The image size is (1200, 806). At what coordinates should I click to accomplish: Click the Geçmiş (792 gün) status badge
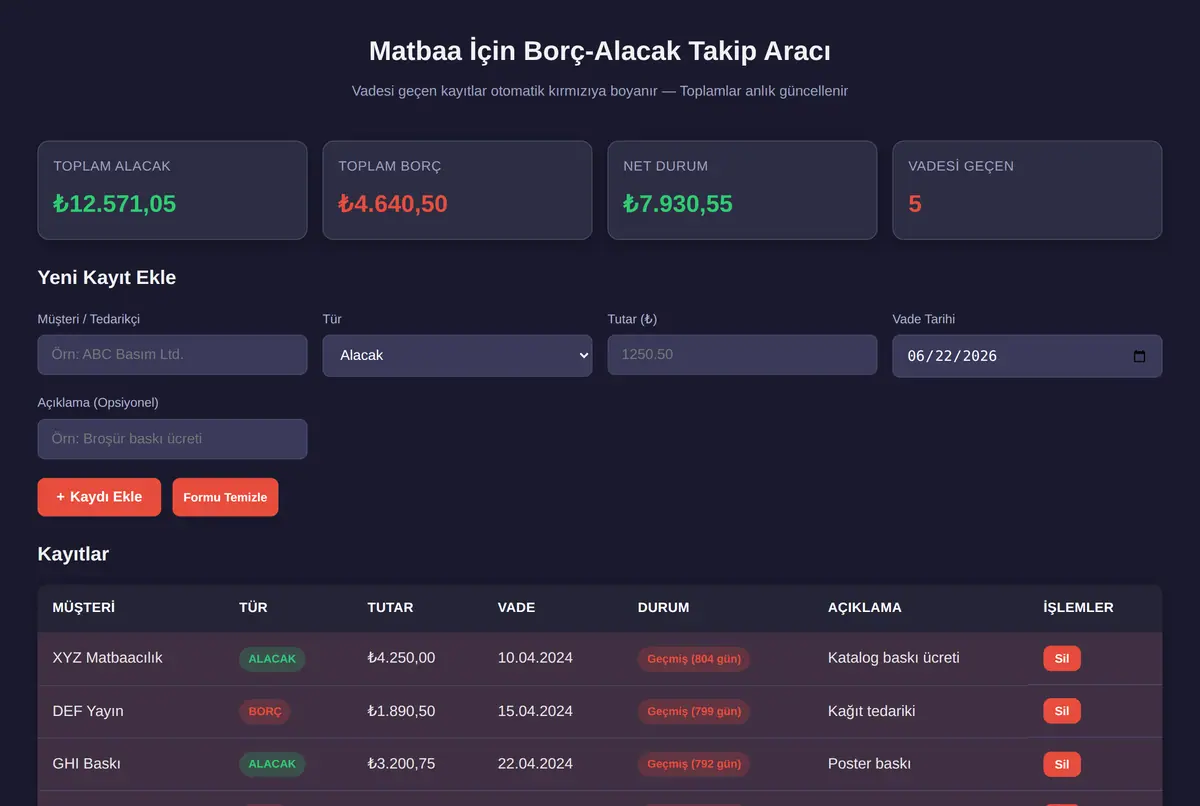[x=694, y=764]
